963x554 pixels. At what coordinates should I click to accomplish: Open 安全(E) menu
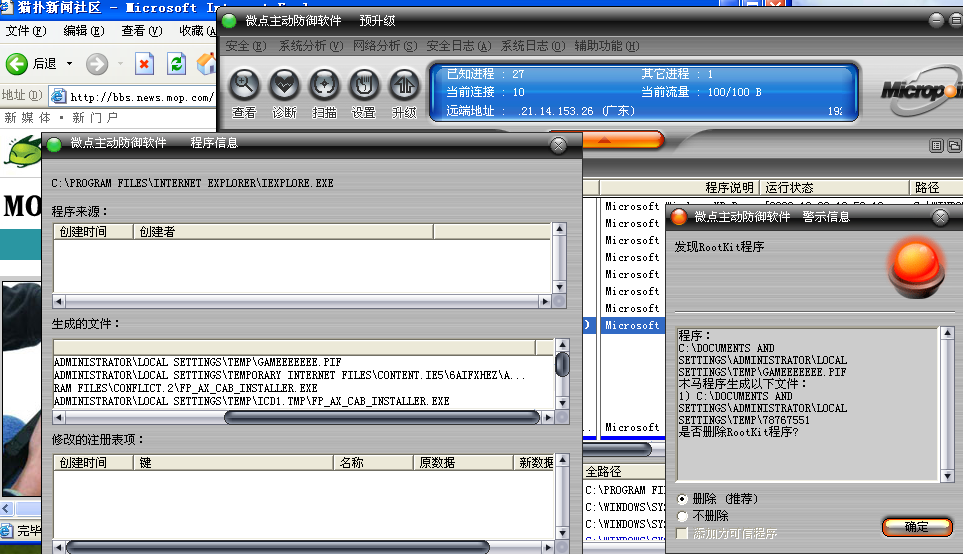pos(246,45)
